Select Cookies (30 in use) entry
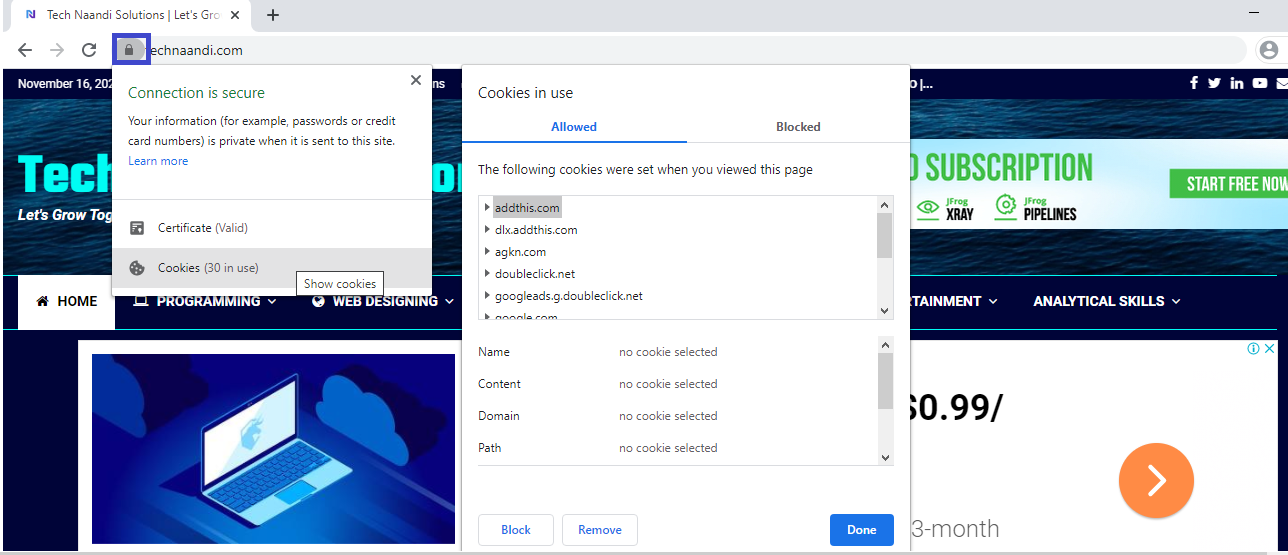 coord(272,268)
